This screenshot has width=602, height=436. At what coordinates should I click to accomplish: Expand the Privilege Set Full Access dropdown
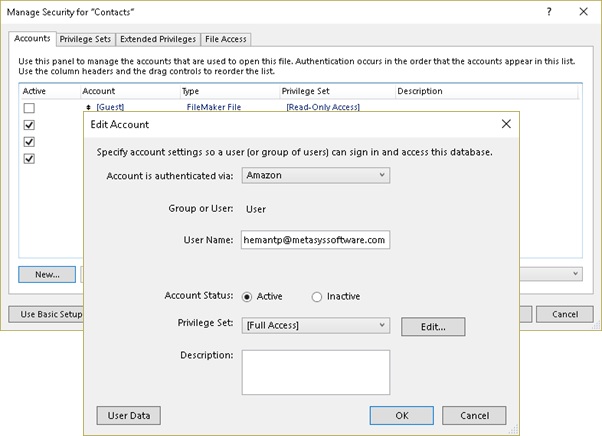(315, 325)
